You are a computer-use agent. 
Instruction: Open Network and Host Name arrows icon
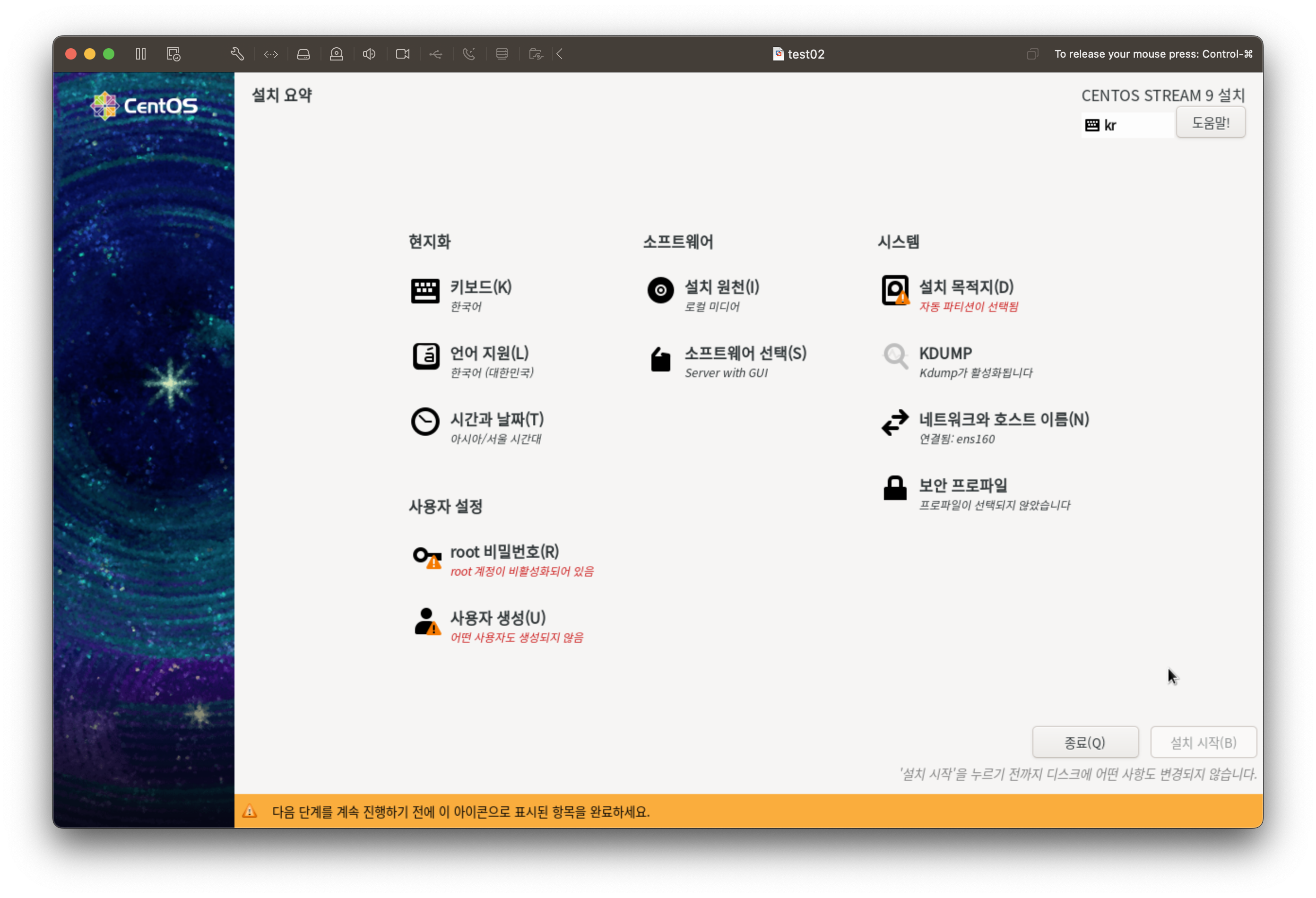[x=895, y=423]
